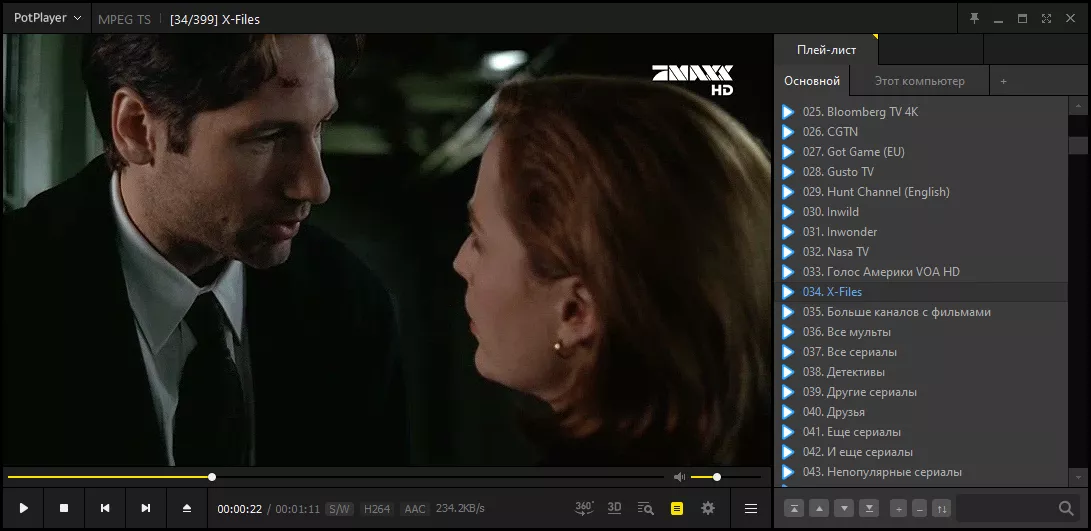Click the video frame to toggle playback
The image size is (1091, 531).
(x=387, y=251)
